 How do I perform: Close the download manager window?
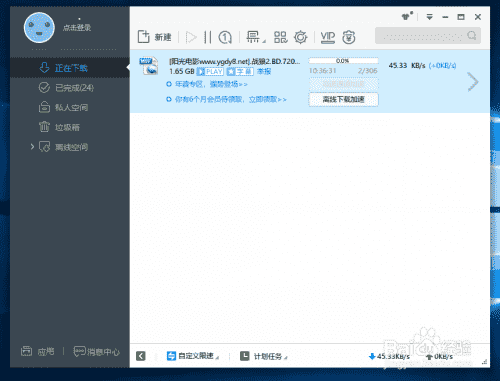coord(478,17)
